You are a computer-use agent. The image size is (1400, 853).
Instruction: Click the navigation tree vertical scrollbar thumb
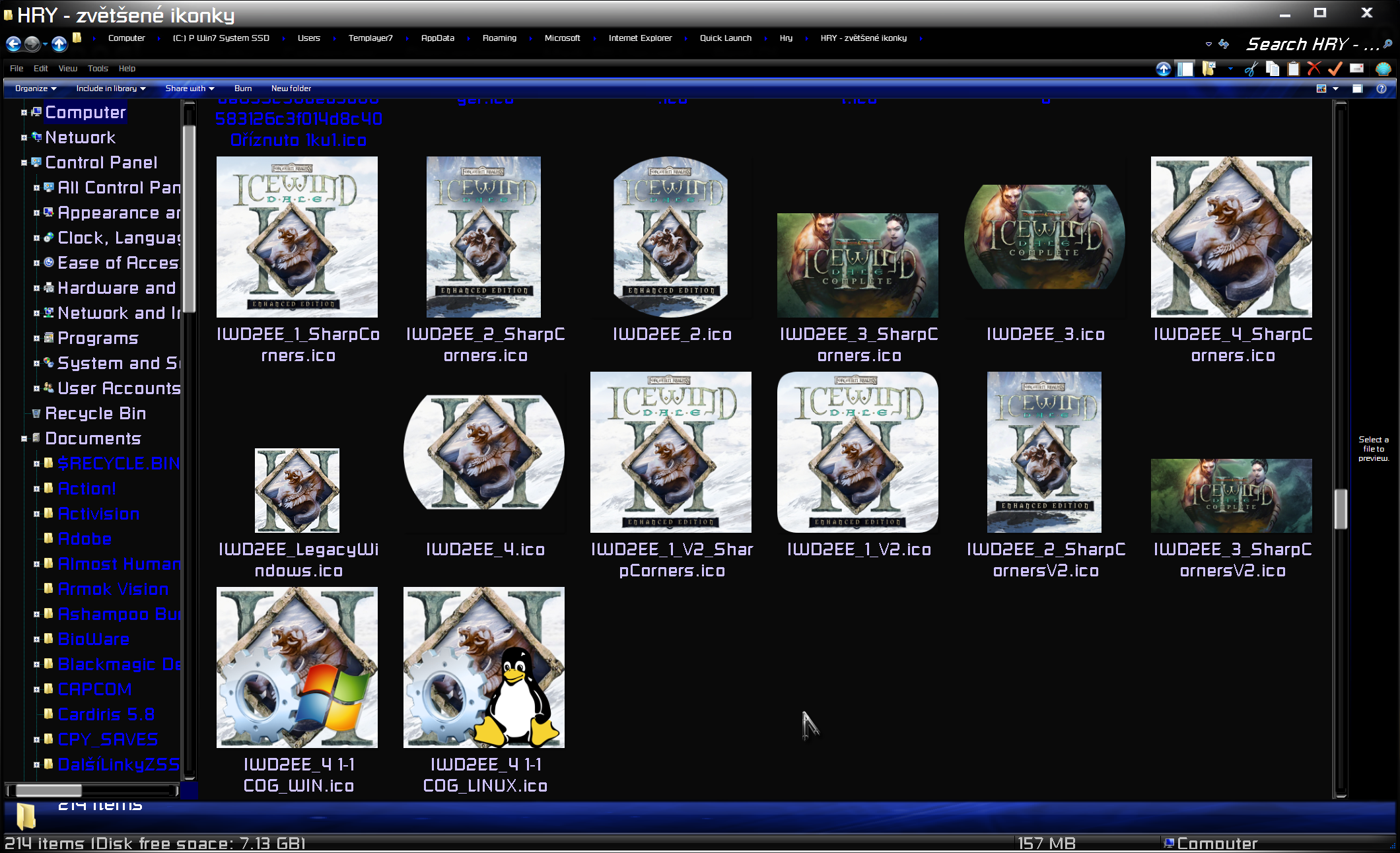[x=189, y=218]
